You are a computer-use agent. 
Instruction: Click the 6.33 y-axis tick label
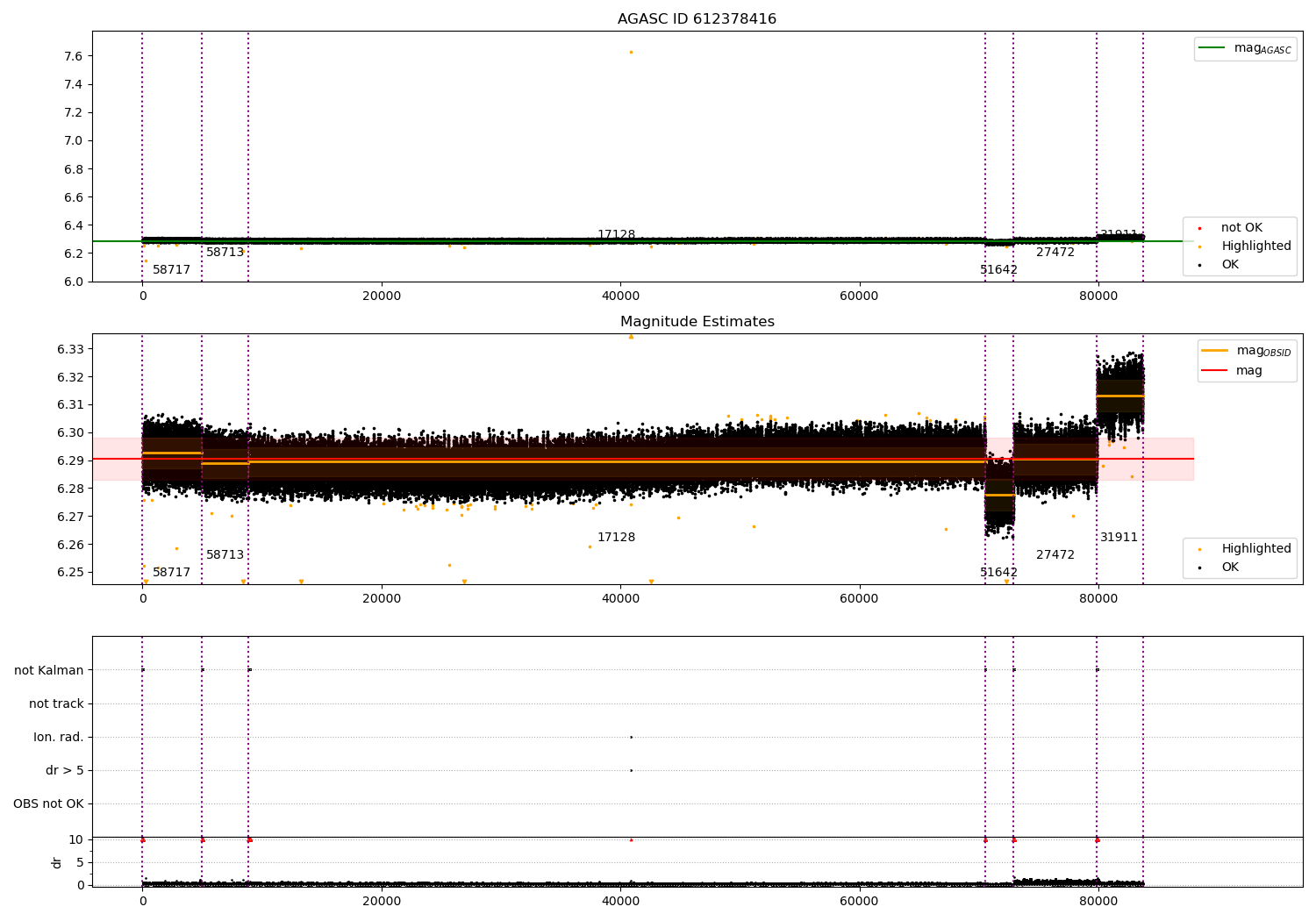[x=70, y=349]
